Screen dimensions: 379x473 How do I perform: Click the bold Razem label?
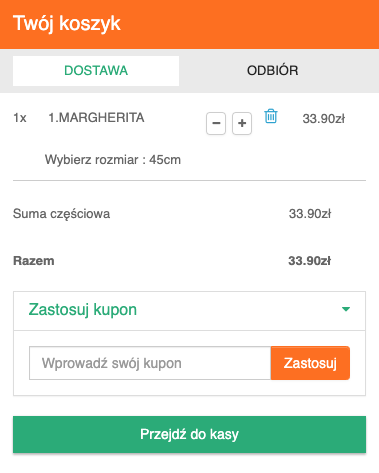point(34,261)
